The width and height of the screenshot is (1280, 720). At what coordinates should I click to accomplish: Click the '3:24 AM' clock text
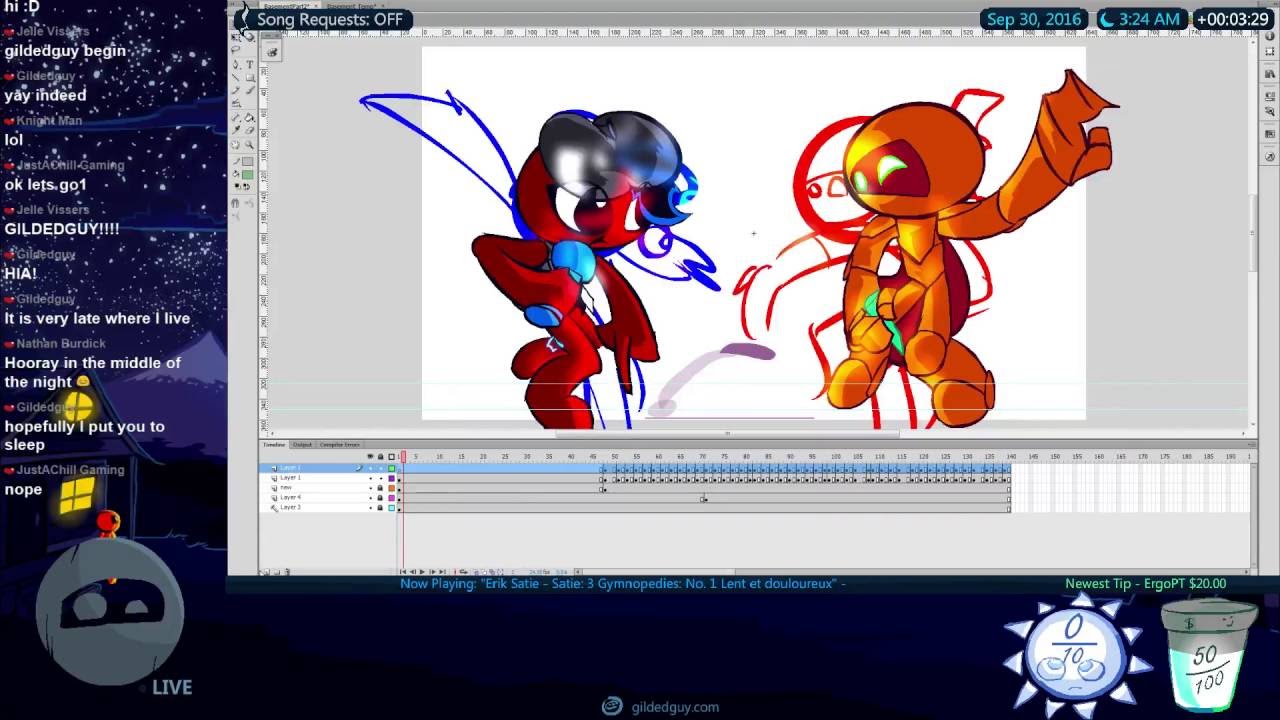pos(1149,19)
